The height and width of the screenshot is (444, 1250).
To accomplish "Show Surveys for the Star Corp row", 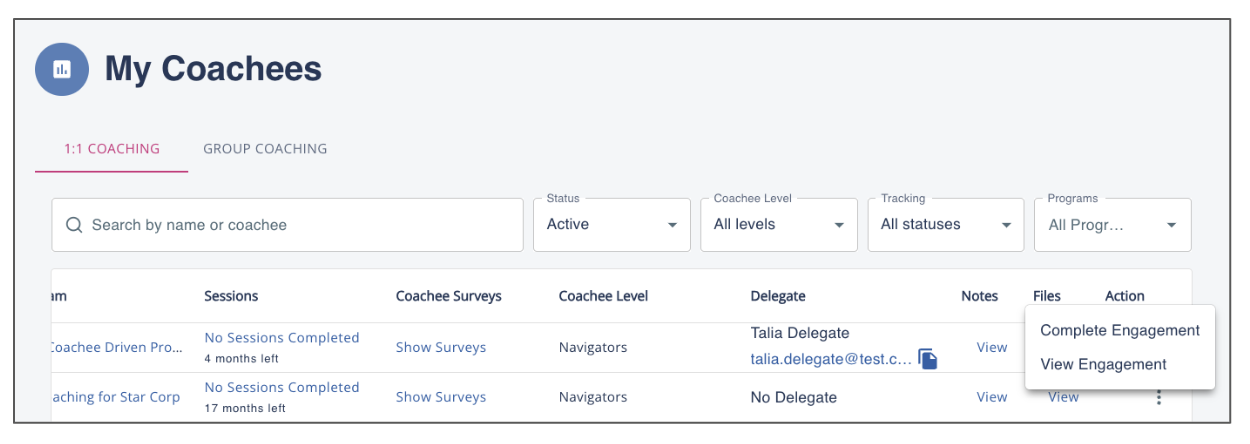I will click(441, 397).
